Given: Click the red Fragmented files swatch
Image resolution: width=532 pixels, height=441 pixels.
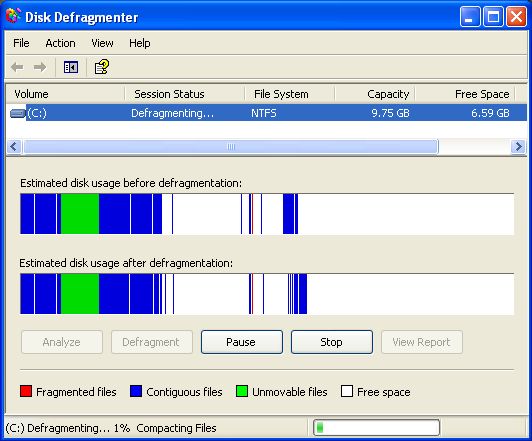Looking at the screenshot, I should tap(26, 391).
